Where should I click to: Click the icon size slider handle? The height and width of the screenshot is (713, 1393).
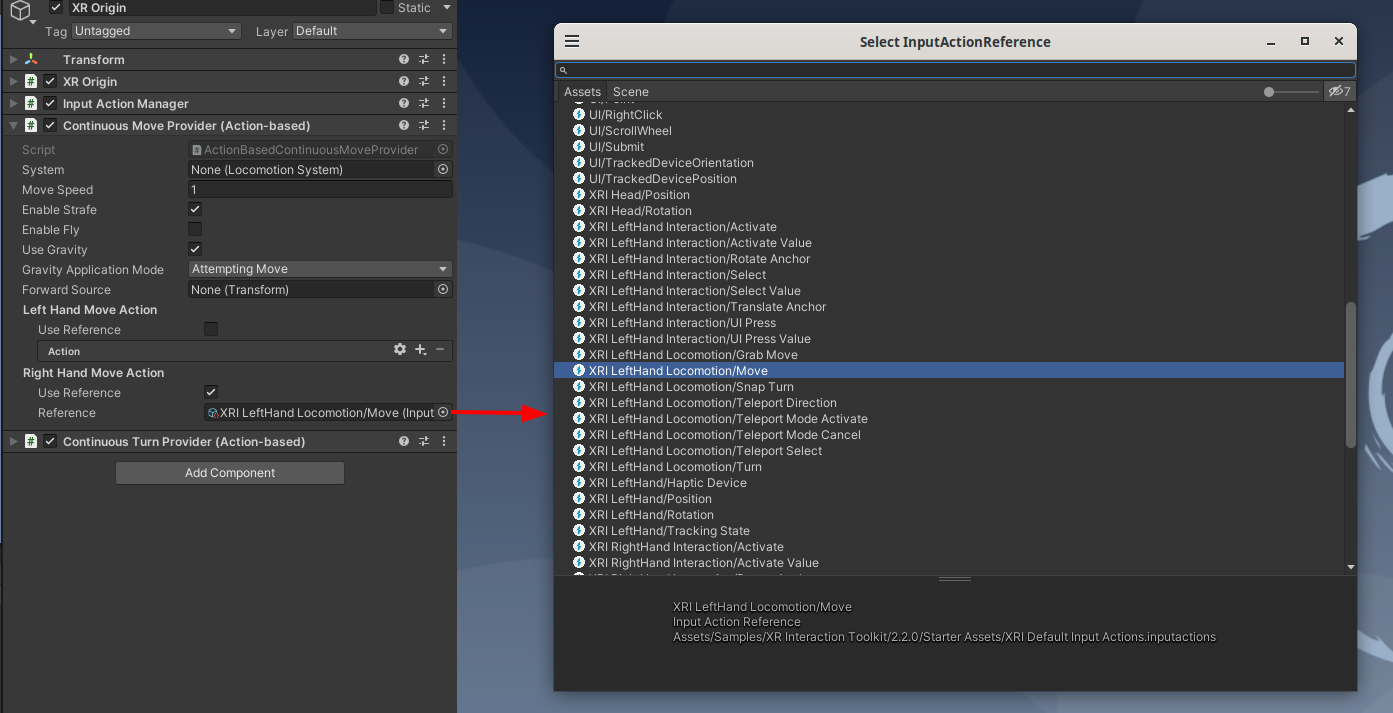pyautogui.click(x=1269, y=92)
